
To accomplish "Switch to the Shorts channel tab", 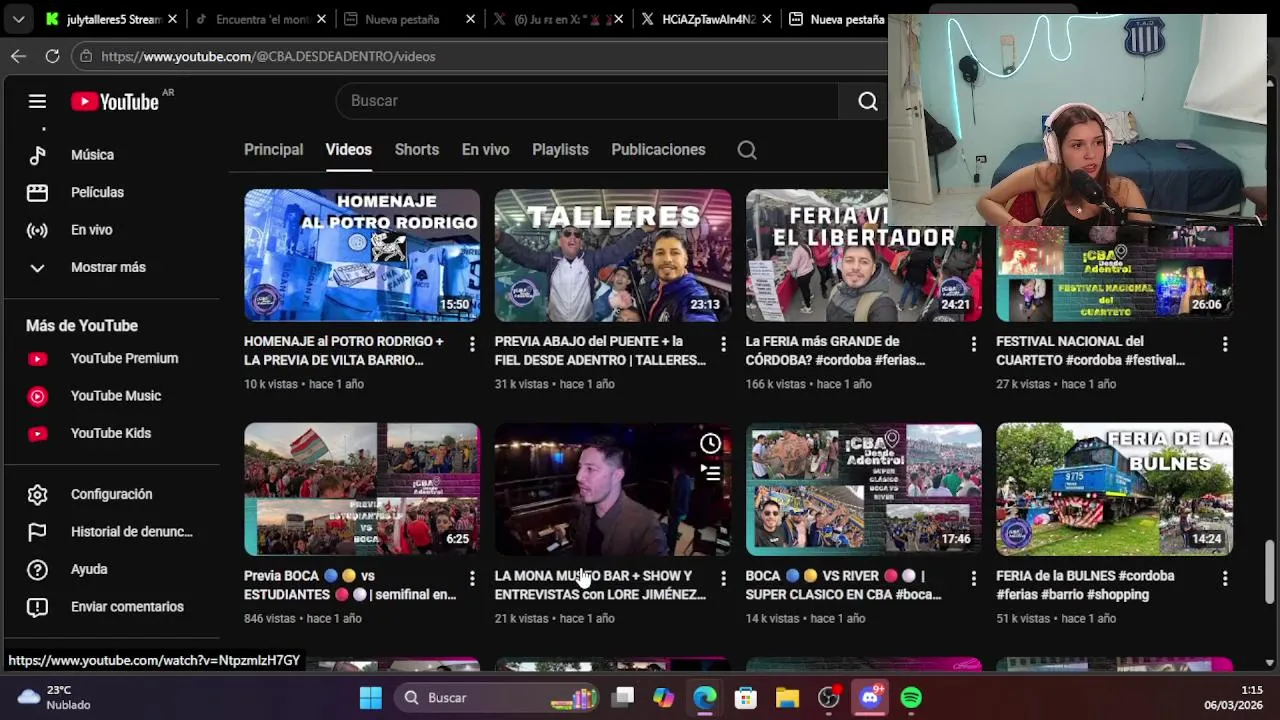I will pos(417,150).
